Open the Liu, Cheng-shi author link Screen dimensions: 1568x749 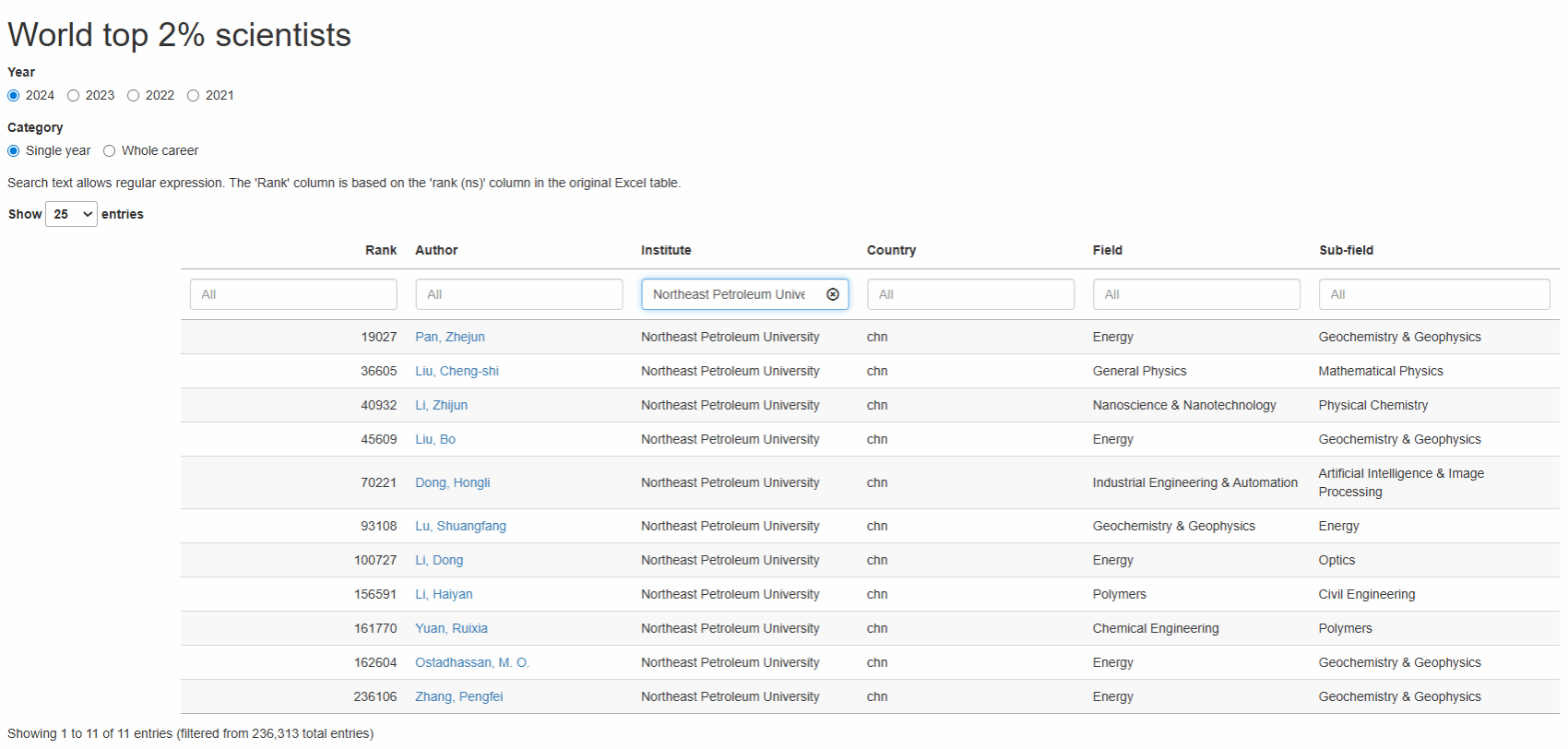[457, 371]
